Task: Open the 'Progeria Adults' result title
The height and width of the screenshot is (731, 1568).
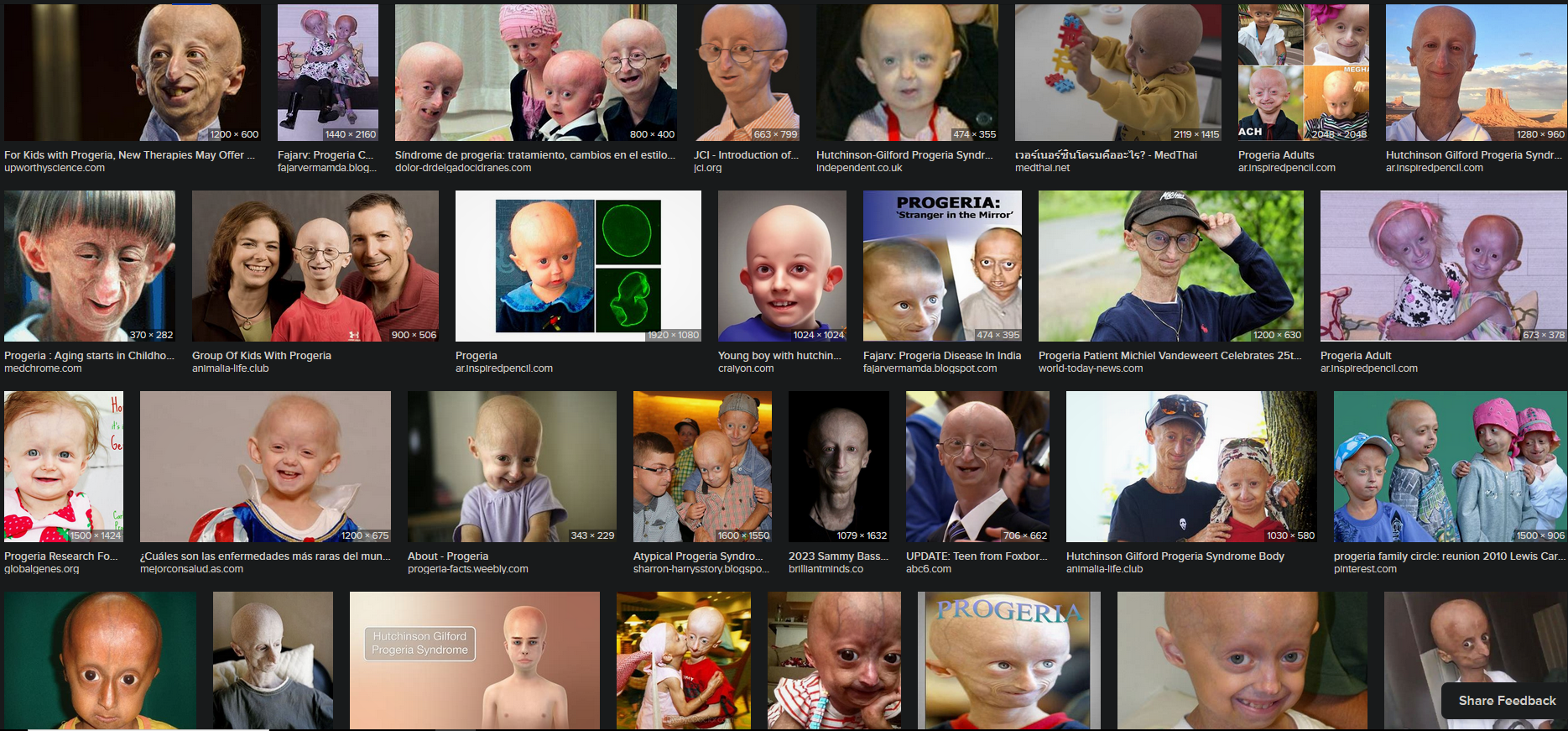Action: point(1276,155)
